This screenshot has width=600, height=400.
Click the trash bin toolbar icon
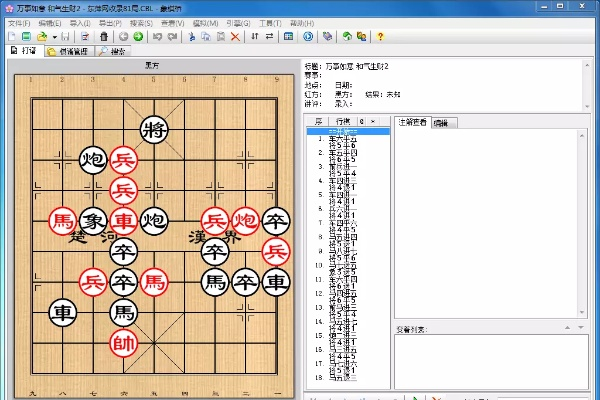coord(102,37)
